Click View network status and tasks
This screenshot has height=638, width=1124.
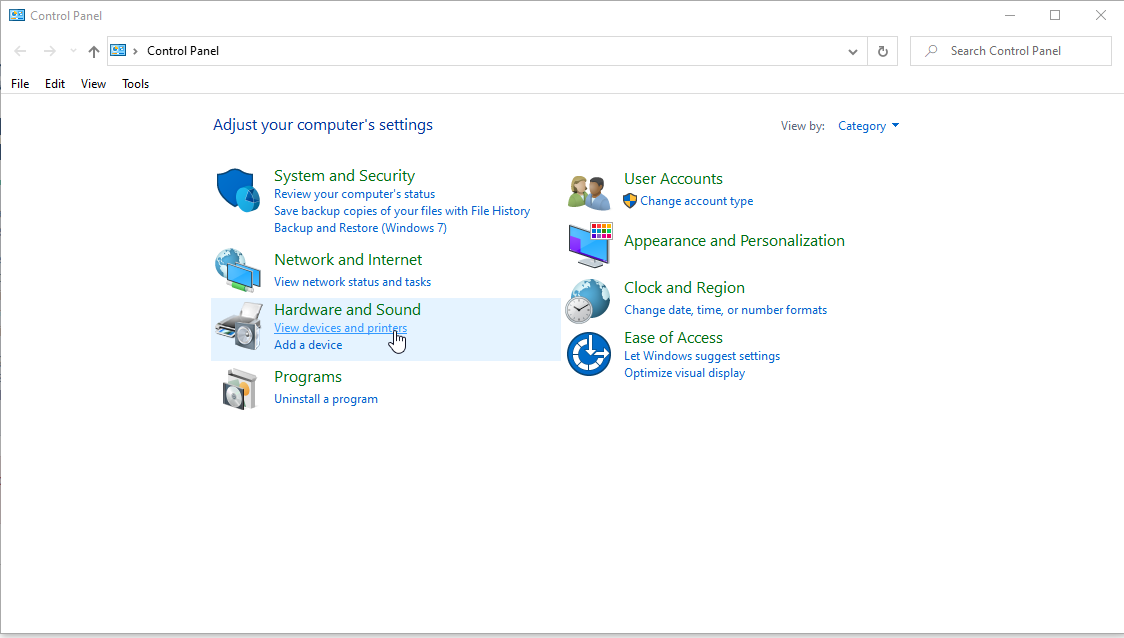tap(352, 282)
